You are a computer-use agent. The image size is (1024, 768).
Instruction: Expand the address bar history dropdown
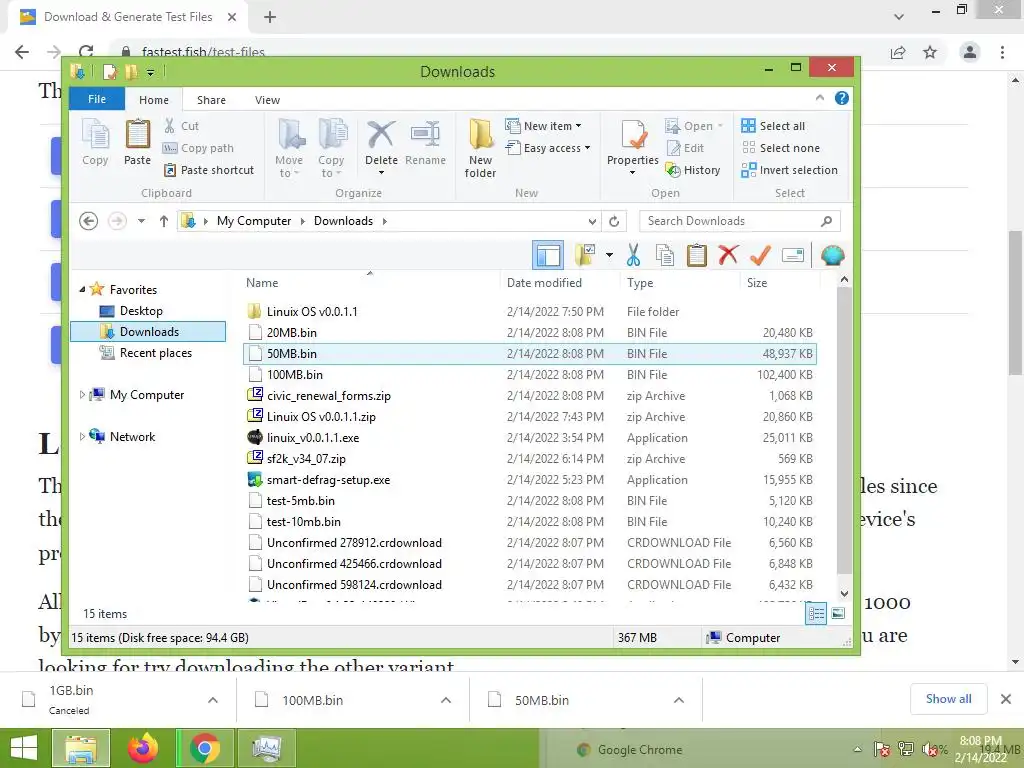pos(592,221)
